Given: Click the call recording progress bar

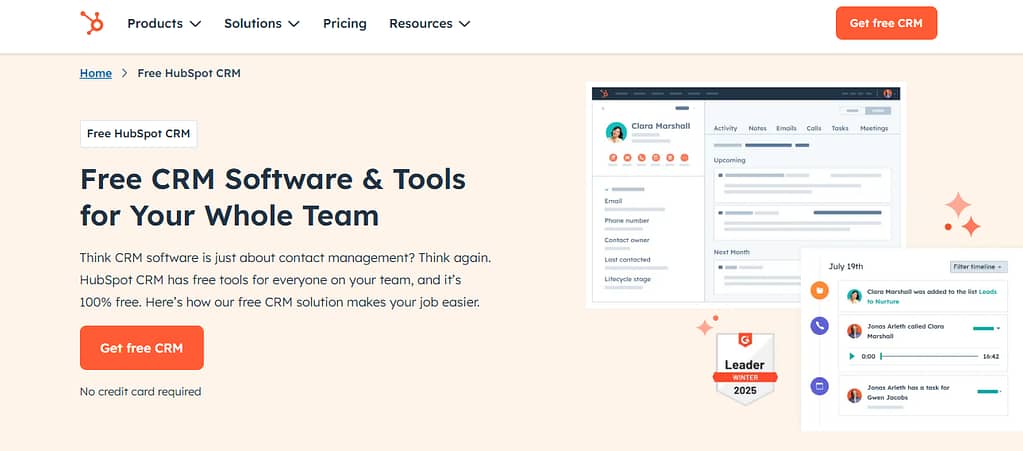Looking at the screenshot, I should pyautogui.click(x=929, y=356).
